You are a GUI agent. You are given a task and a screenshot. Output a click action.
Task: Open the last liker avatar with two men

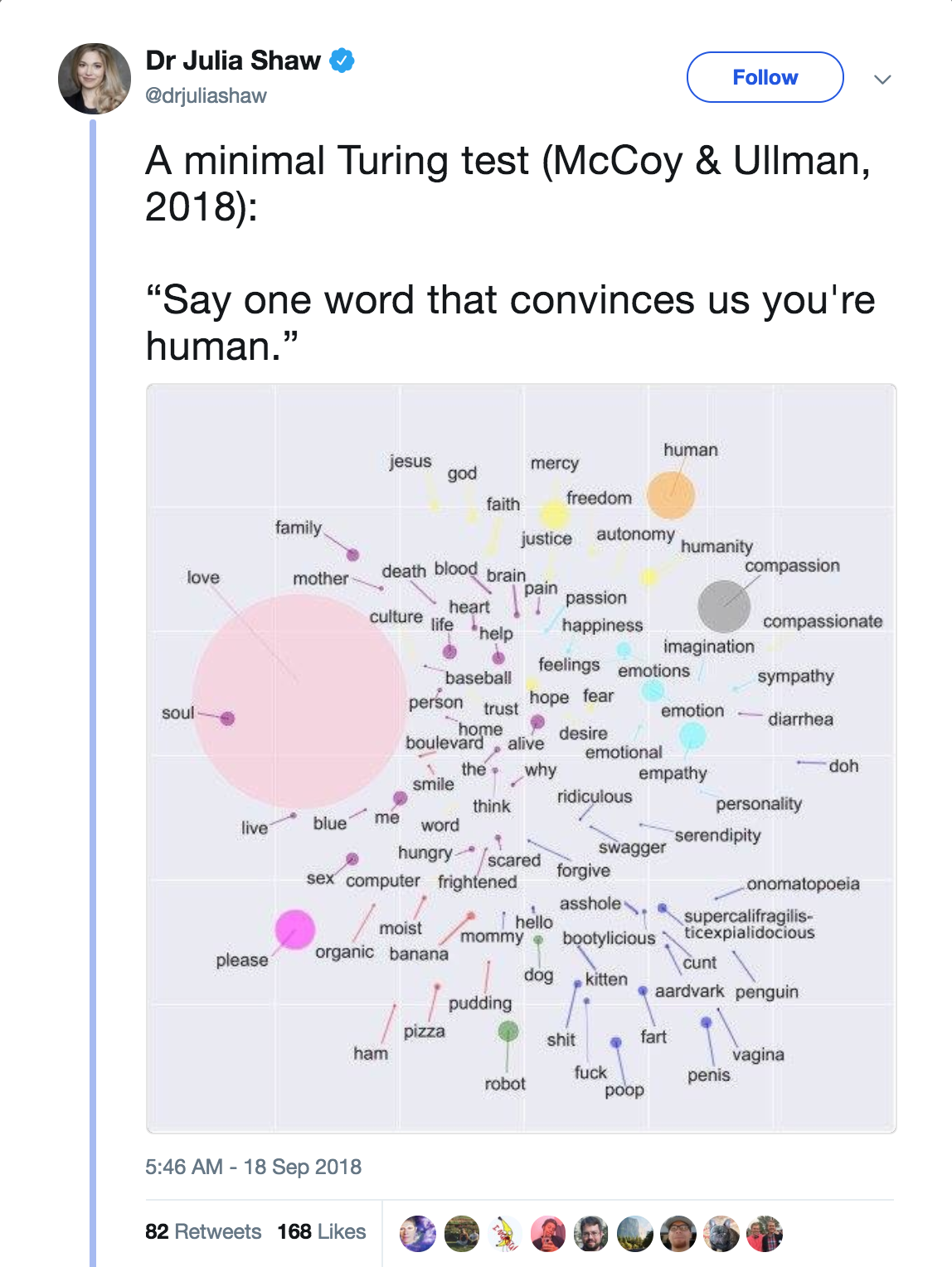pos(765,1233)
